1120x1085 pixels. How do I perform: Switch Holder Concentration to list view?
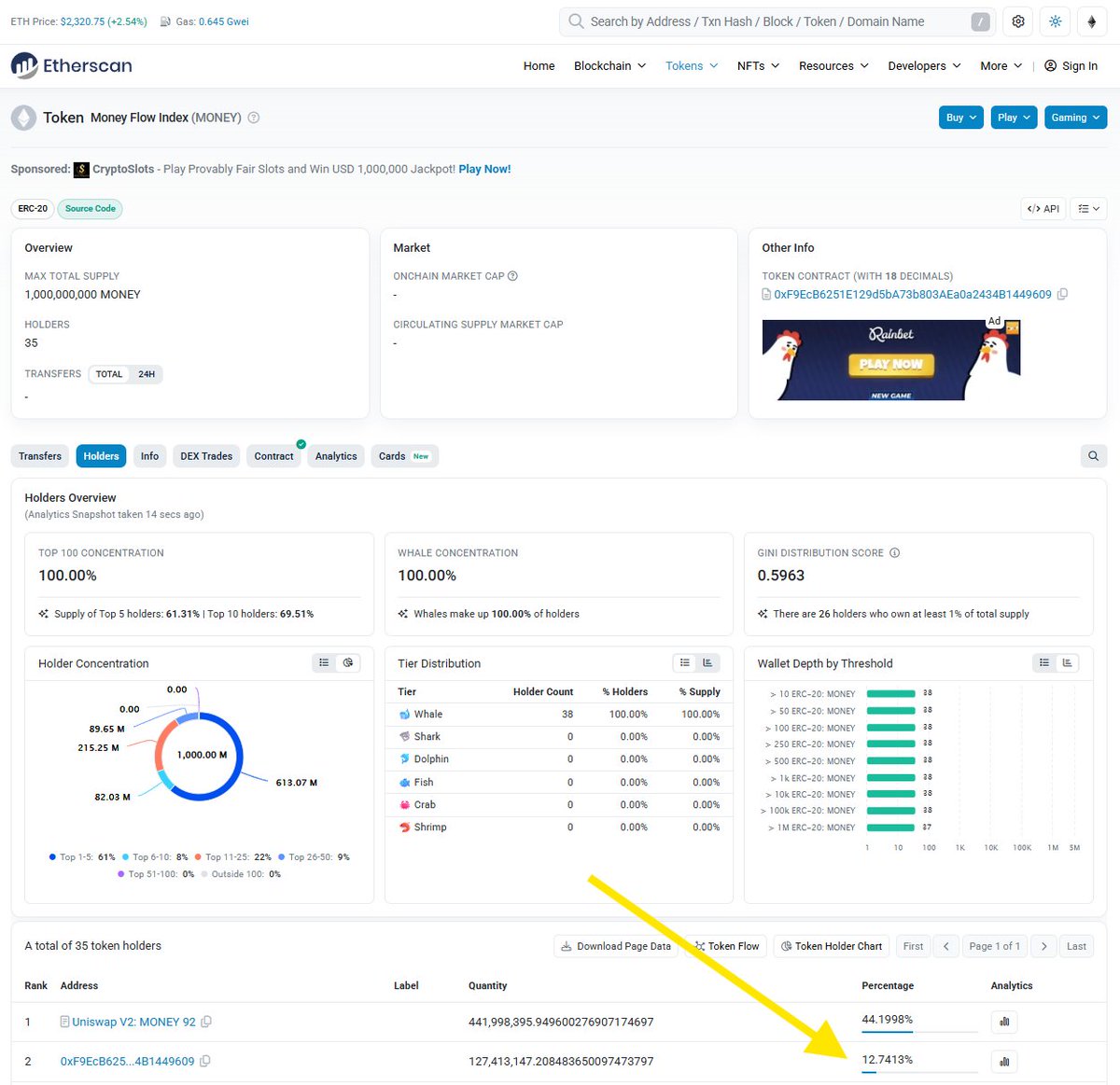(x=324, y=662)
